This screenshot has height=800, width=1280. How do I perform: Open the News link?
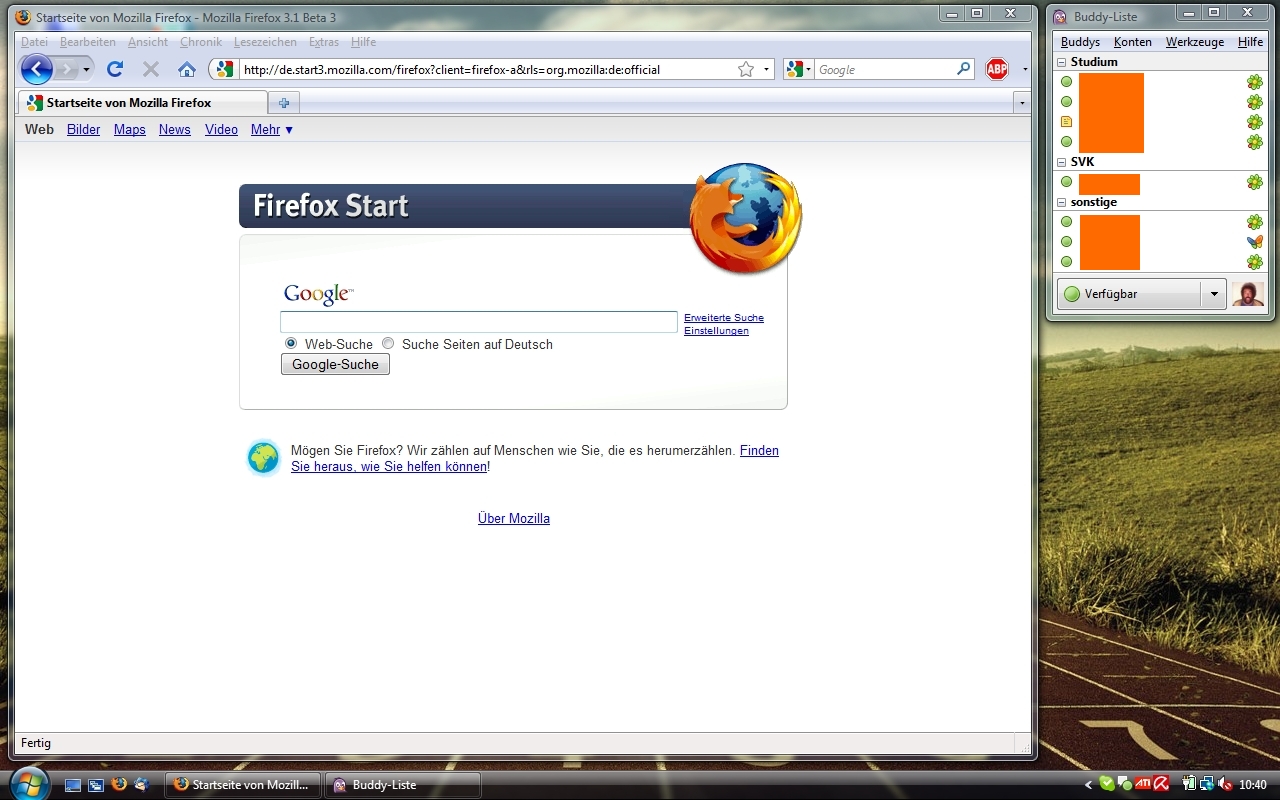pos(175,129)
